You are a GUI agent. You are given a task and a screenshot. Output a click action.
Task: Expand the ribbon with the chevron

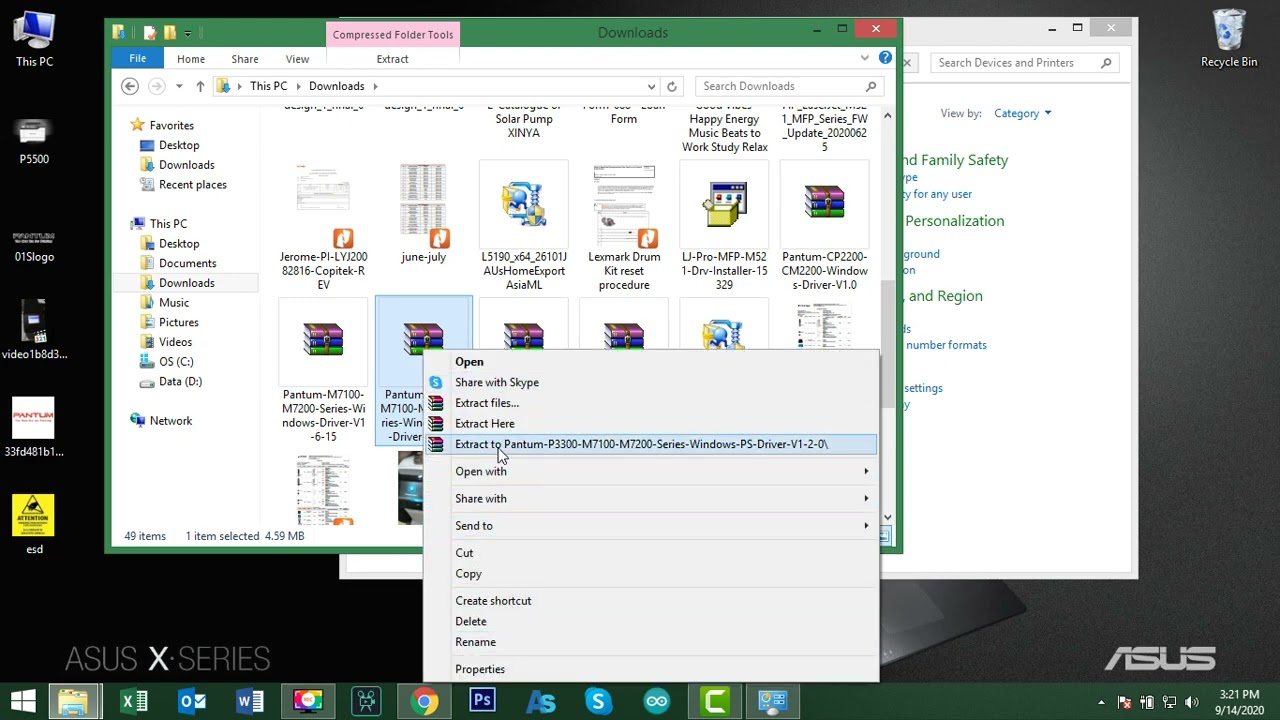[x=865, y=58]
